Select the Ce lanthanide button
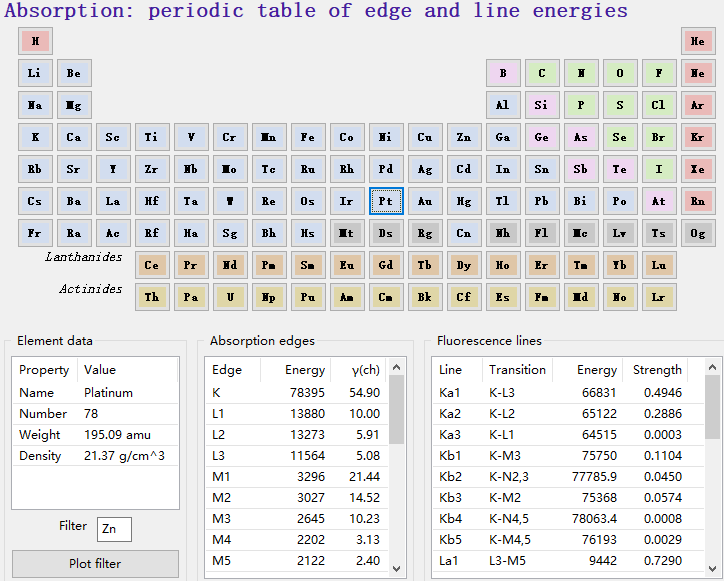 coord(152,265)
